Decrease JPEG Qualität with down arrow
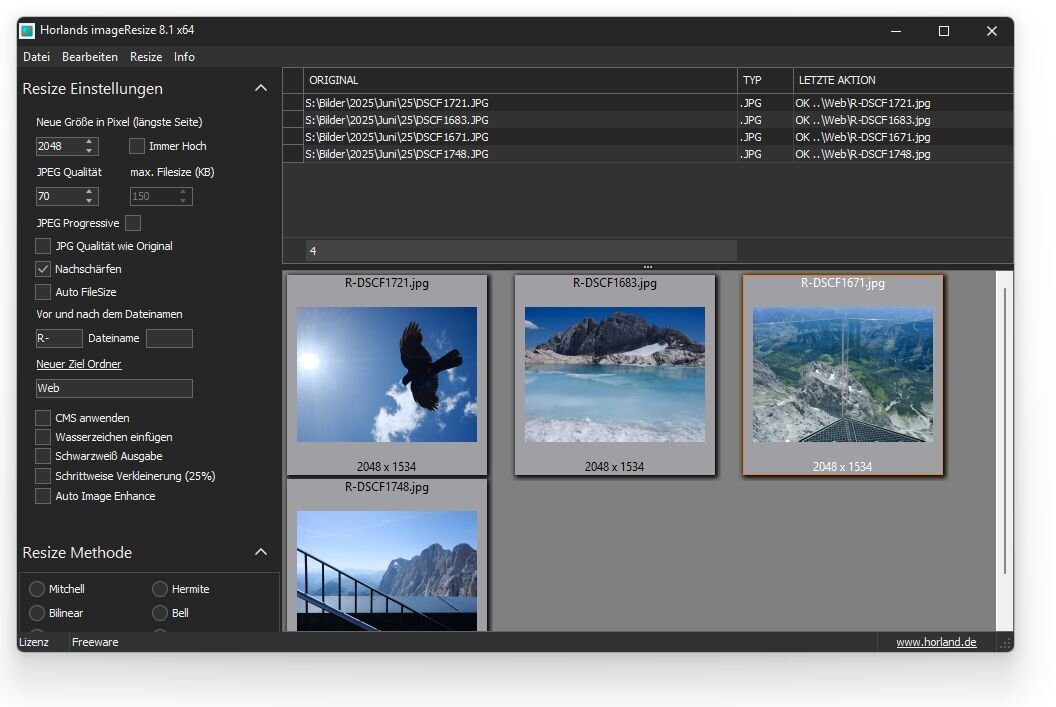The image size is (1056, 707). (90, 201)
